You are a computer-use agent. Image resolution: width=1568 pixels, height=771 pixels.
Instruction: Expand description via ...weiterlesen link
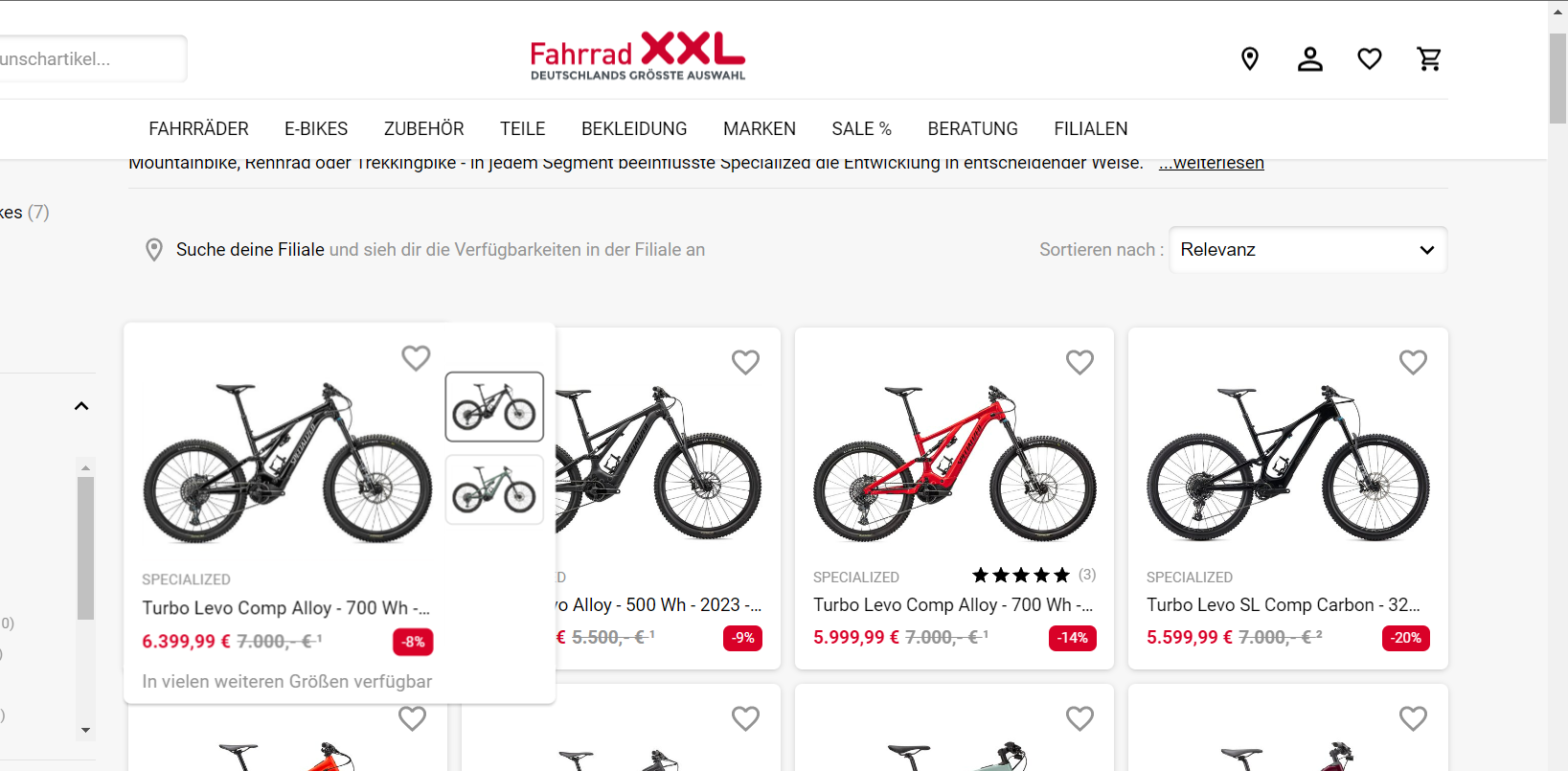tap(1211, 163)
